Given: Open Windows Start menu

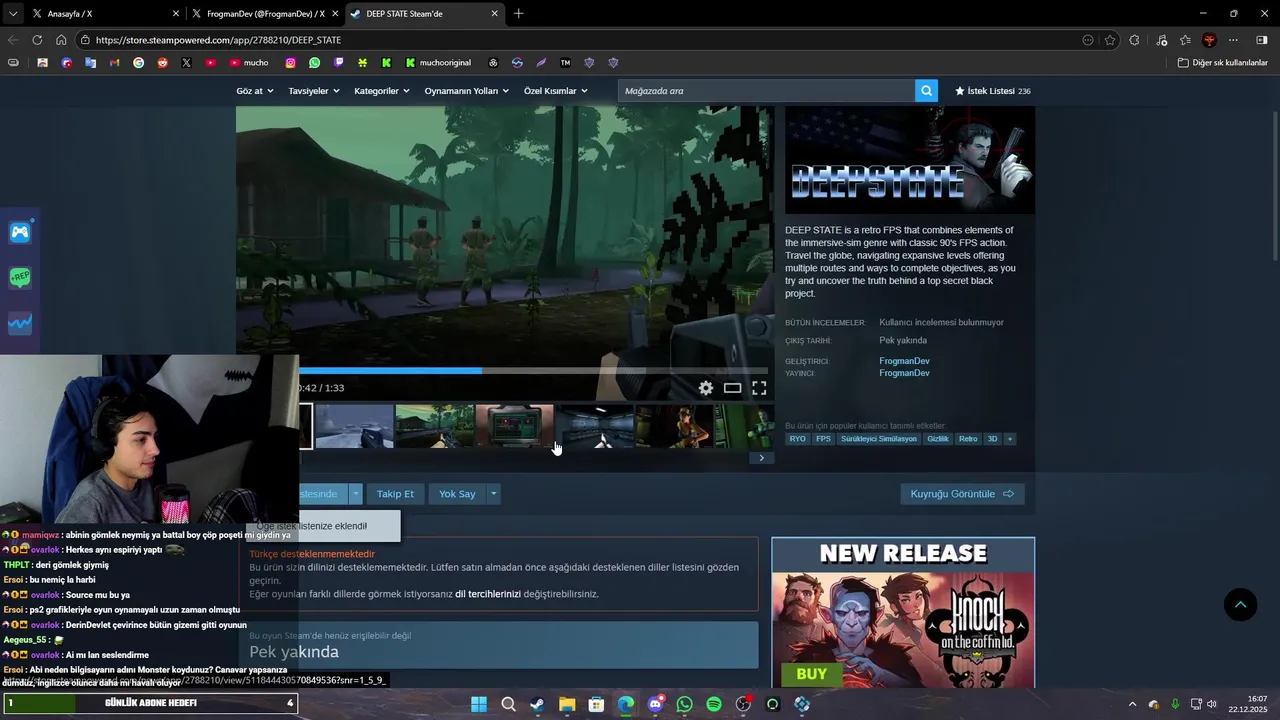Looking at the screenshot, I should (478, 704).
